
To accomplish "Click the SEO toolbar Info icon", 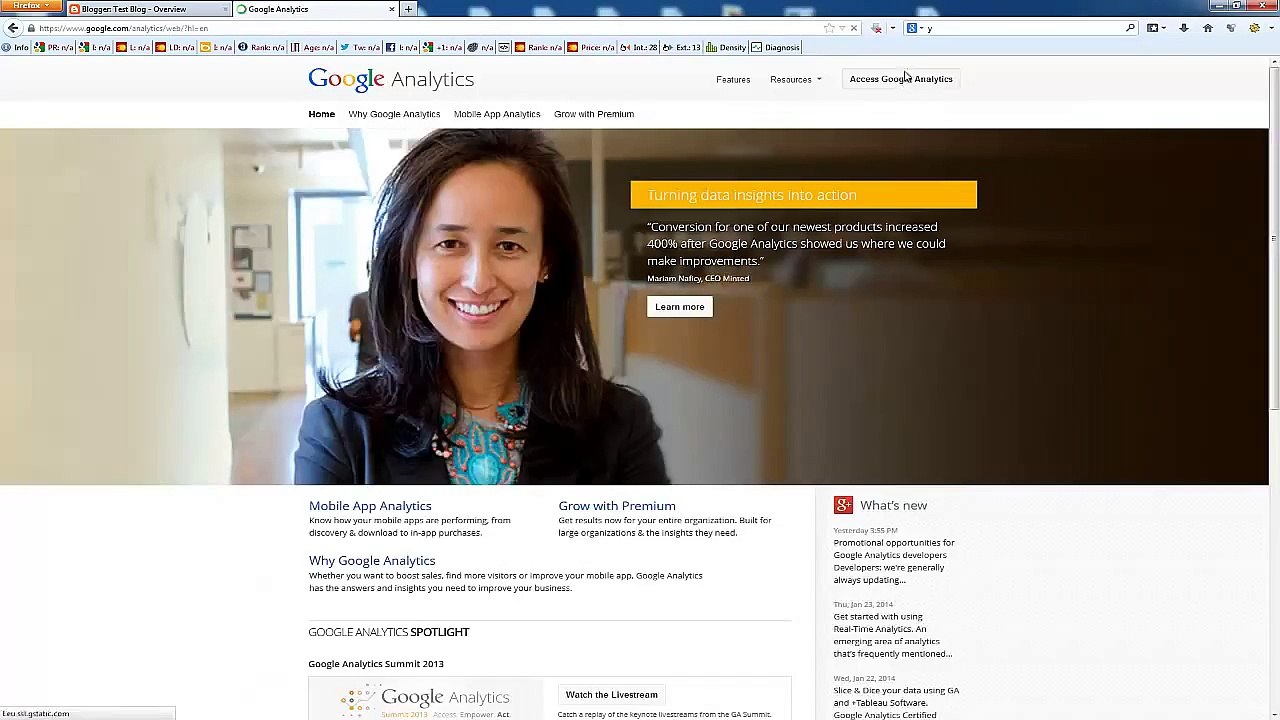I will pos(15,47).
